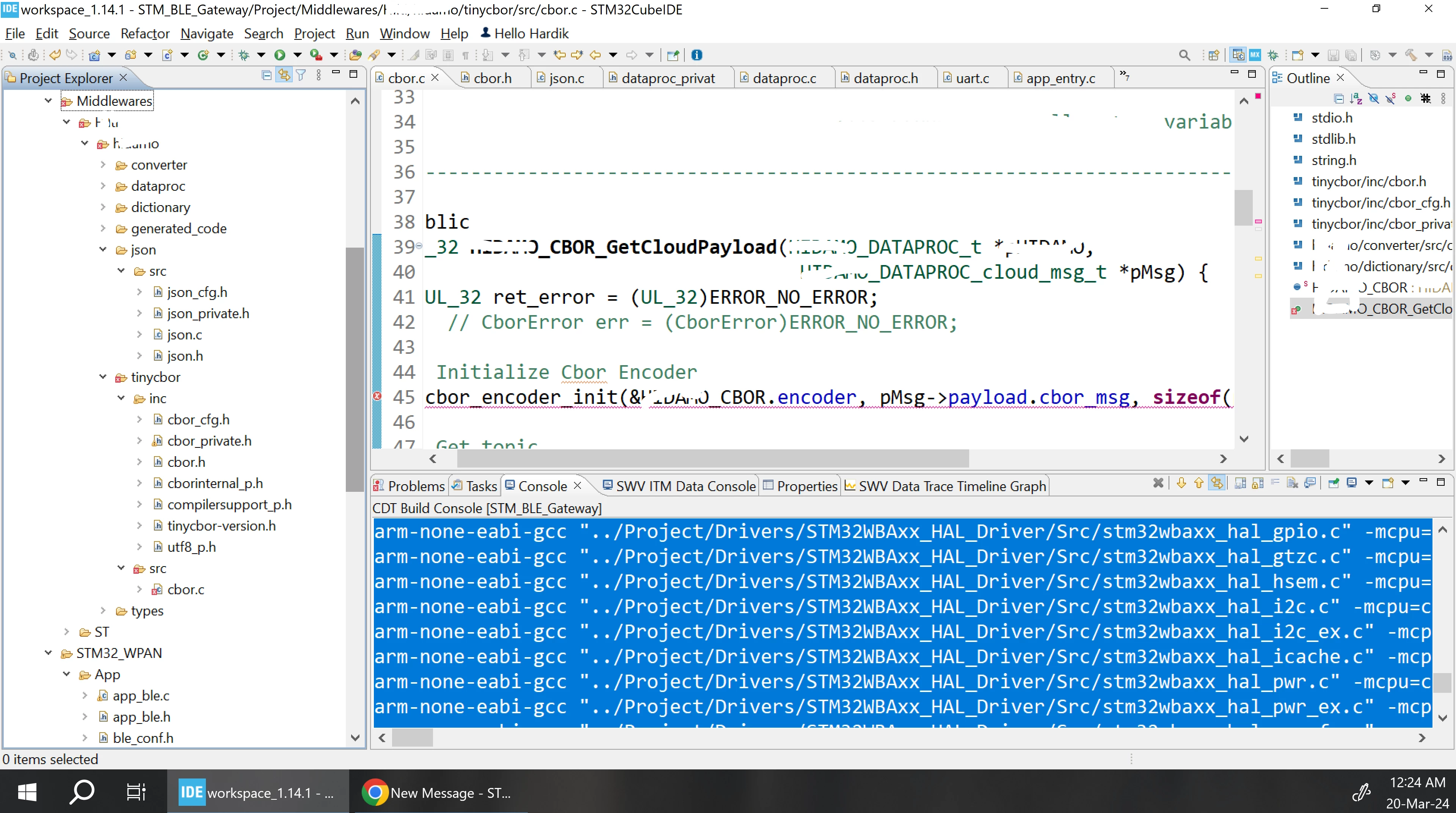
Task: Open the Debug perspective bug icon at top right
Action: coord(1273,55)
